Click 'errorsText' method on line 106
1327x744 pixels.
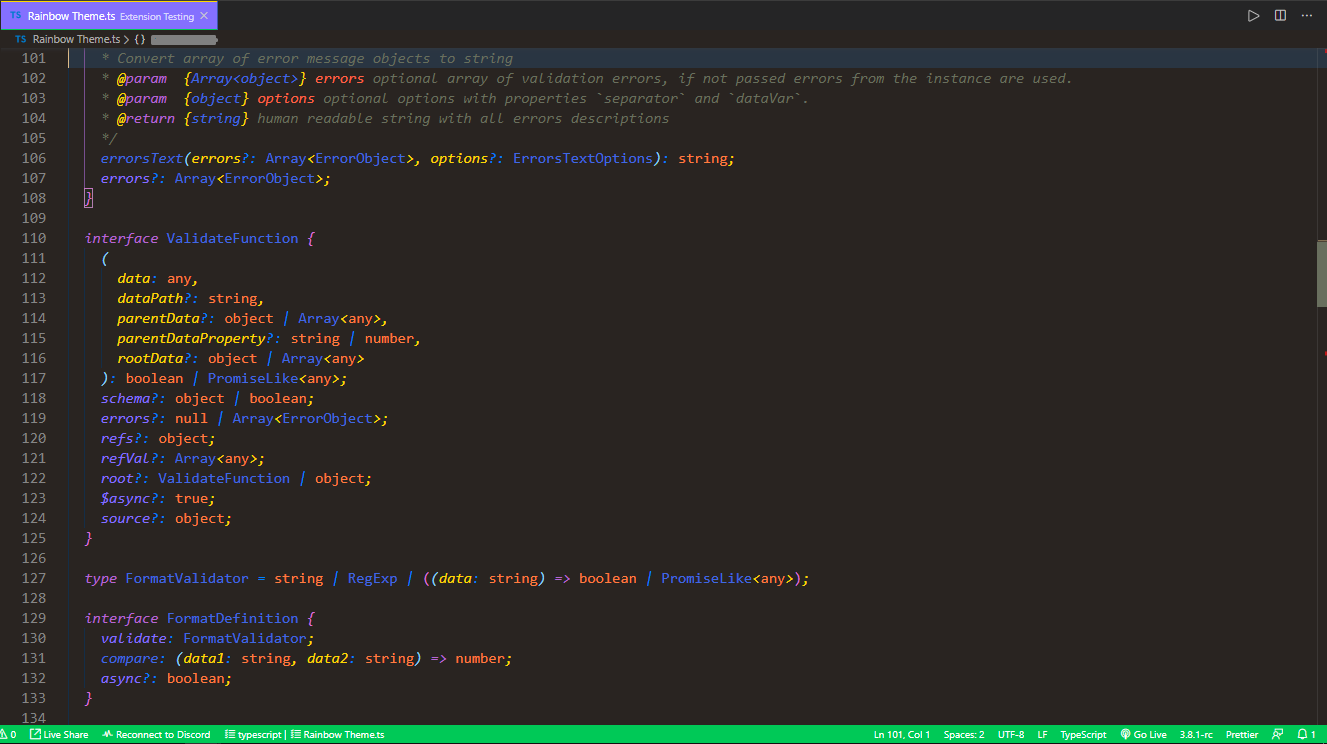pyautogui.click(x=142, y=158)
